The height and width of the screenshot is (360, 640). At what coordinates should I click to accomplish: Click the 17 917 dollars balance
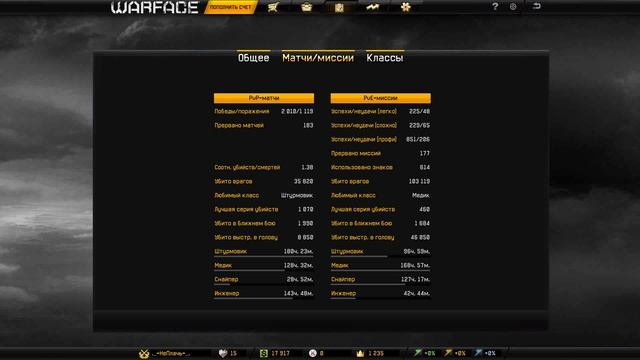pyautogui.click(x=280, y=353)
